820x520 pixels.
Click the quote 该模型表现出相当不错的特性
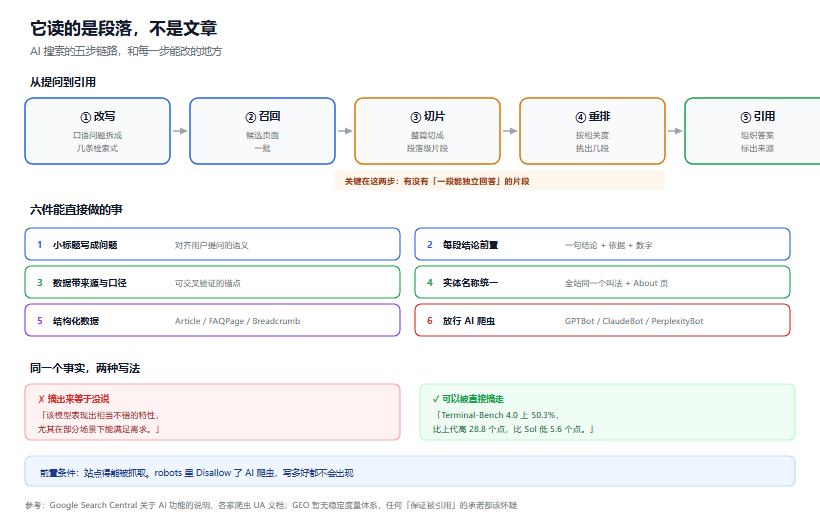(x=98, y=415)
